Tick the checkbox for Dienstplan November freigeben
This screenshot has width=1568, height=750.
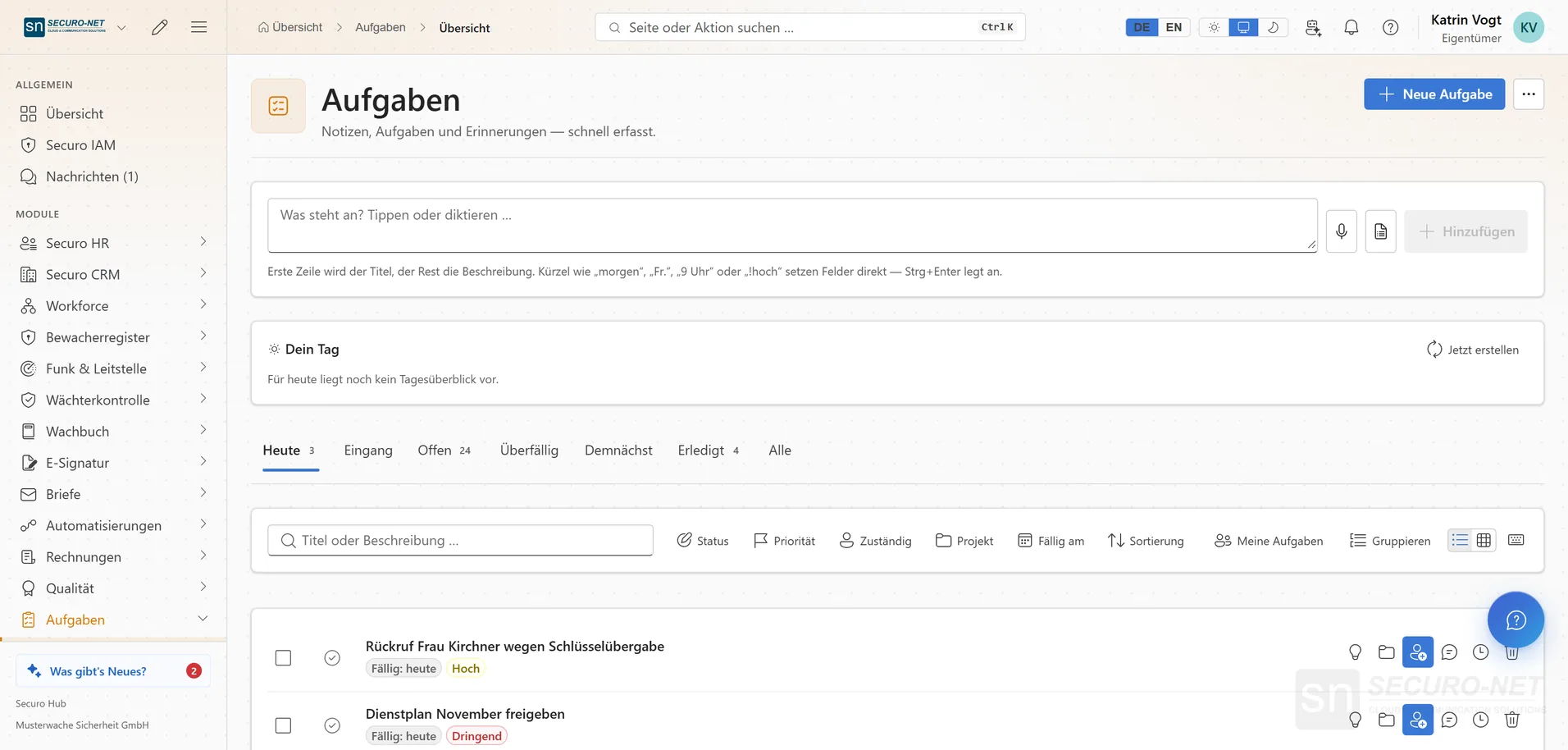coord(283,725)
